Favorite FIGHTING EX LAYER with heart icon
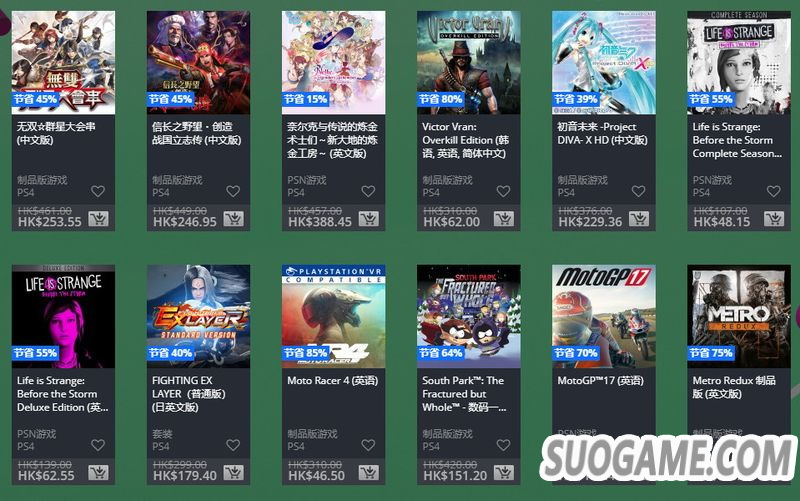Image resolution: width=800 pixels, height=501 pixels. [233, 445]
